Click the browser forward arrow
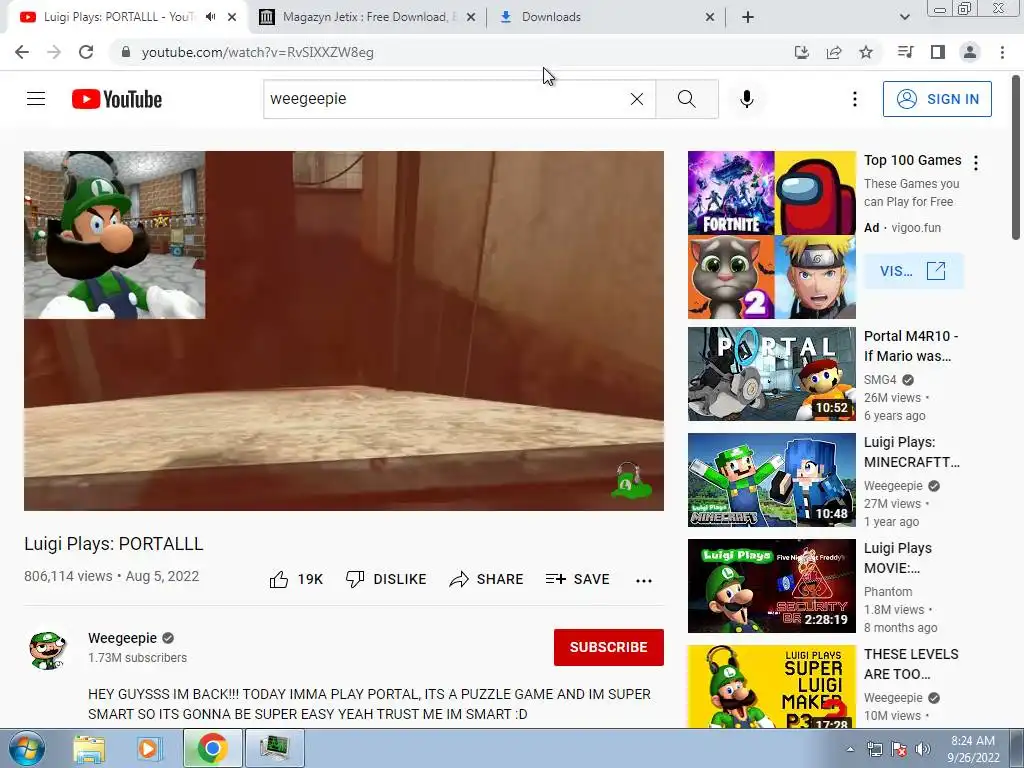 point(54,52)
